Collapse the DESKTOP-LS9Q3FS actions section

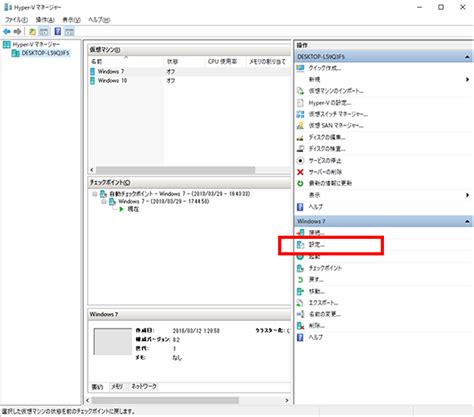467,57
